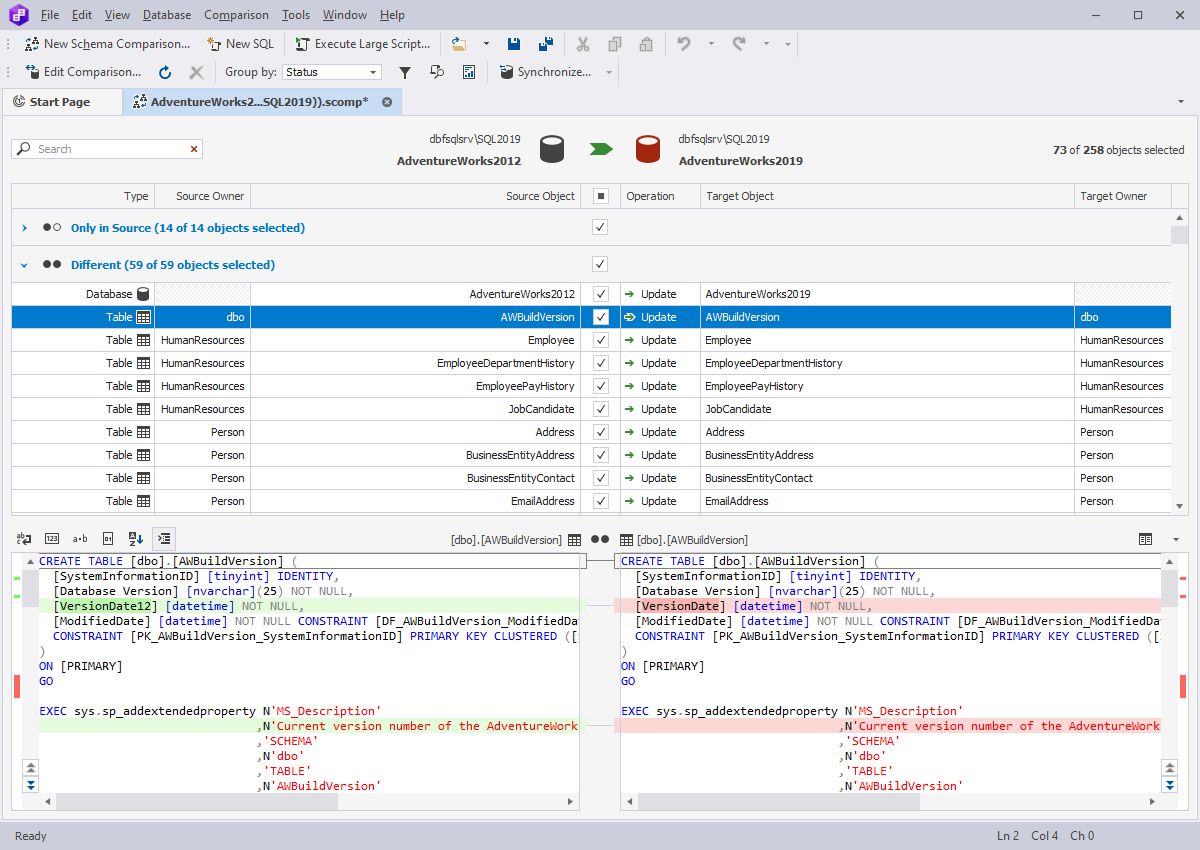Toggle the a·b whitespace icon
This screenshot has height=850, width=1200.
(x=80, y=539)
